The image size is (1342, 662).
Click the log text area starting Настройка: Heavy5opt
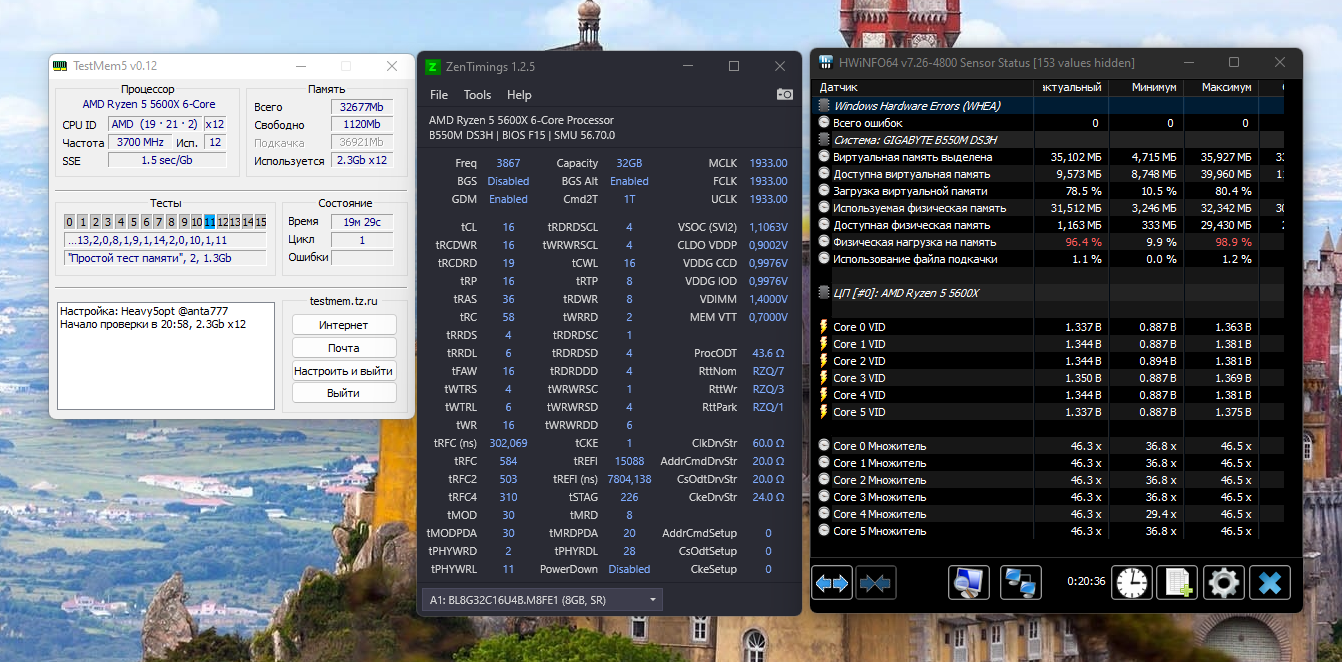(165, 356)
